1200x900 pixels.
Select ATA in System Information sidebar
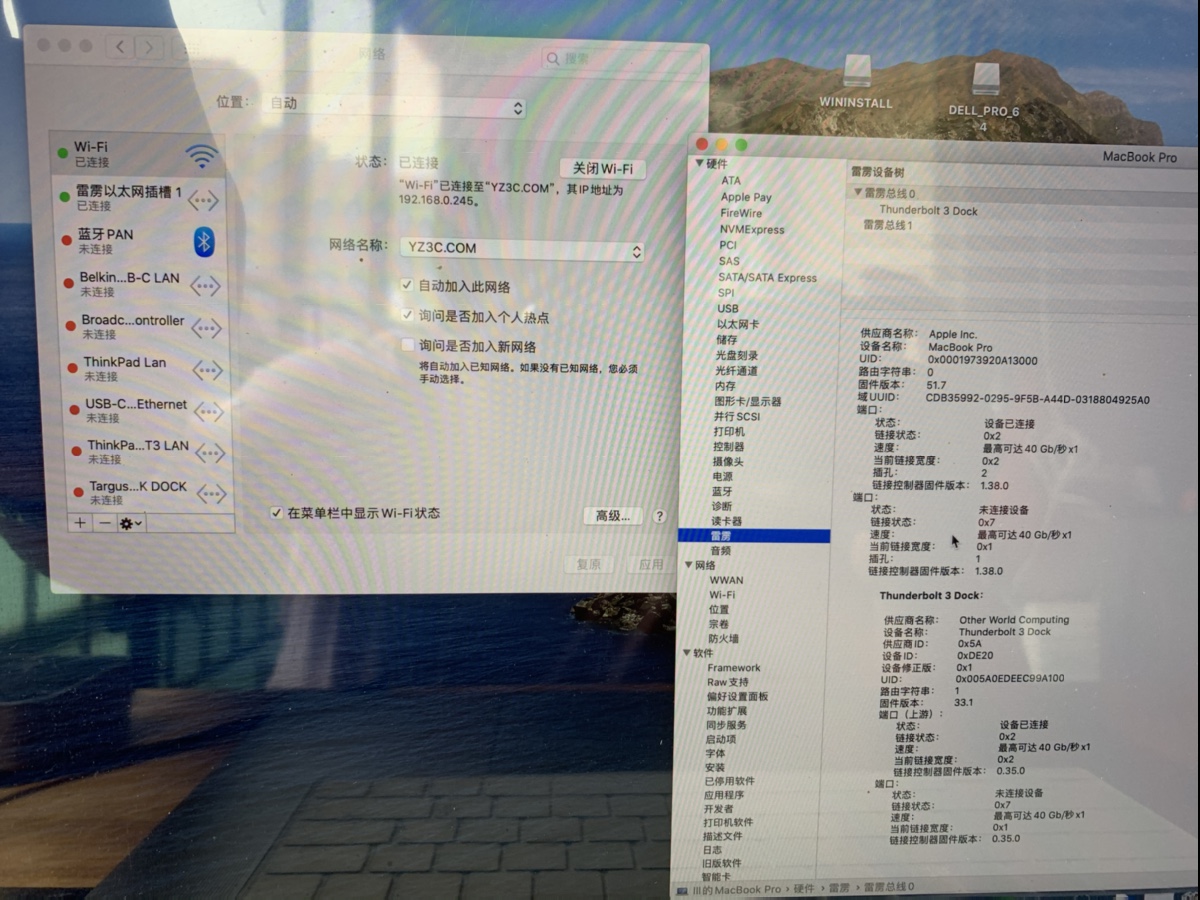coord(731,181)
